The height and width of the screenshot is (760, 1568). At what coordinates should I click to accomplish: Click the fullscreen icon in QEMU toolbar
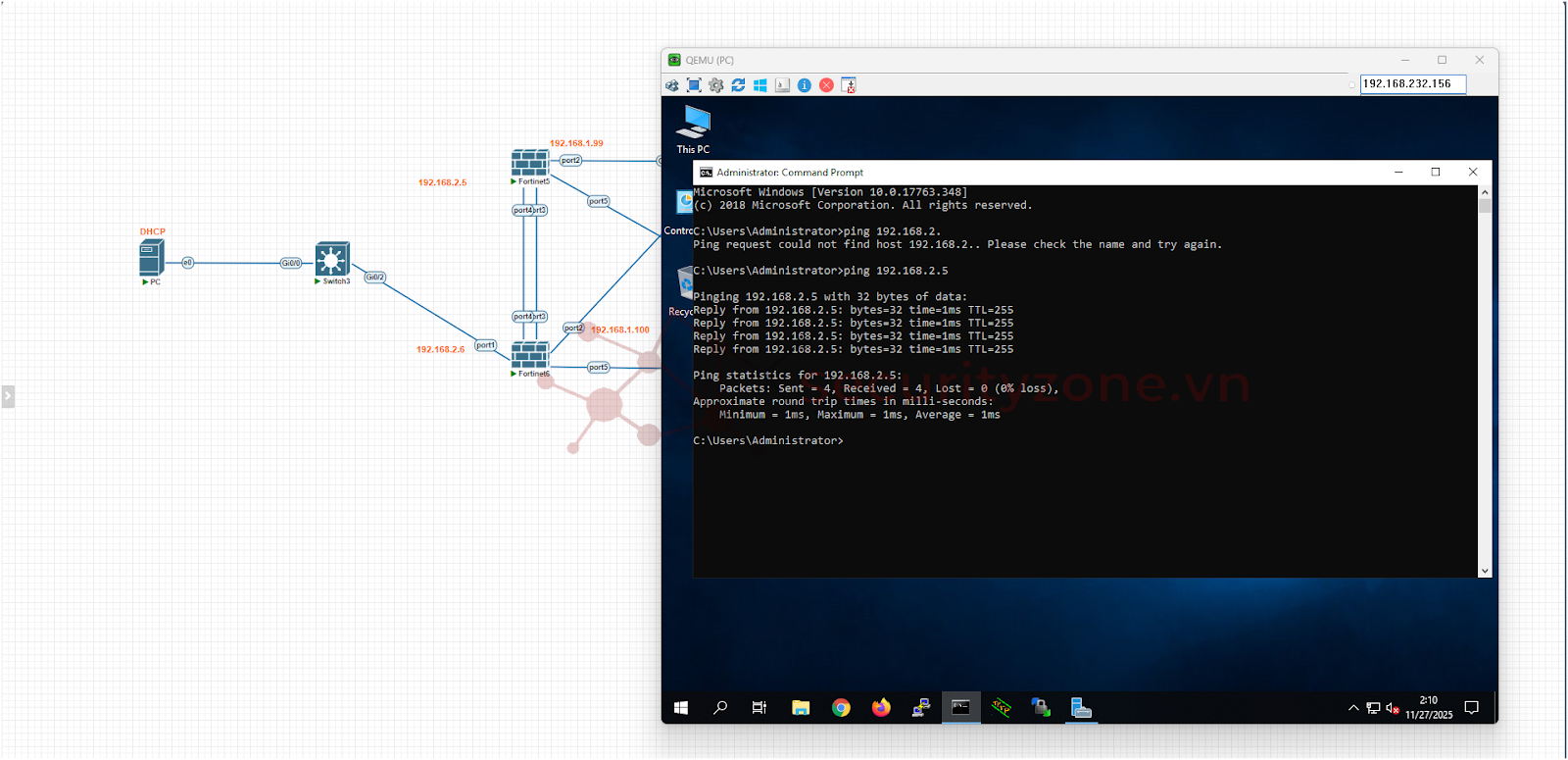[694, 85]
